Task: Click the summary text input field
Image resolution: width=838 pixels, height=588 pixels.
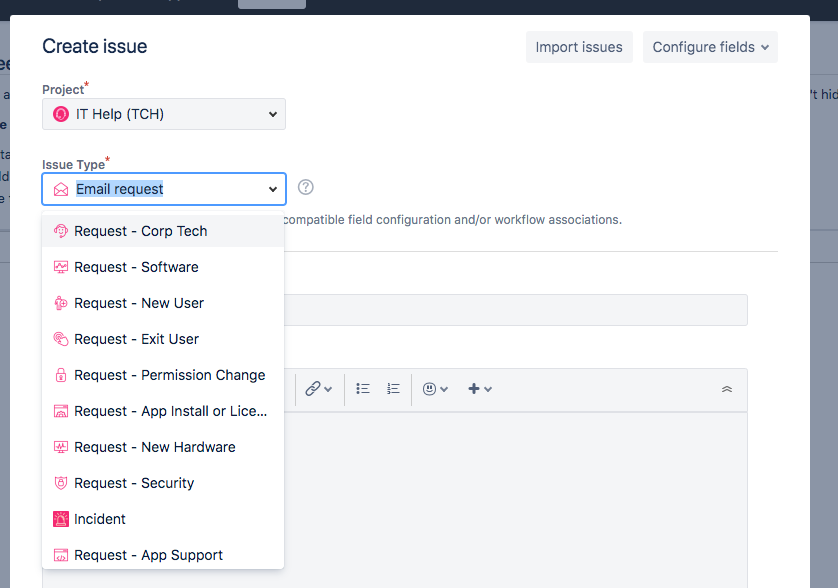Action: click(516, 310)
